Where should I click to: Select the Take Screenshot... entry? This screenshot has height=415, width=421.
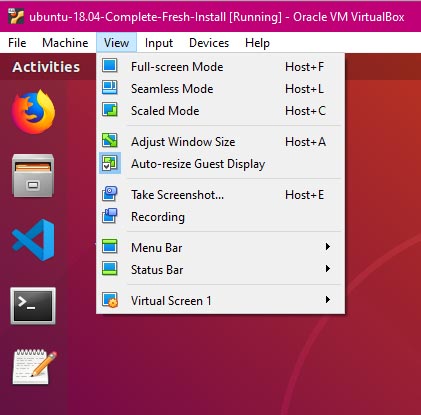[x=220, y=195]
